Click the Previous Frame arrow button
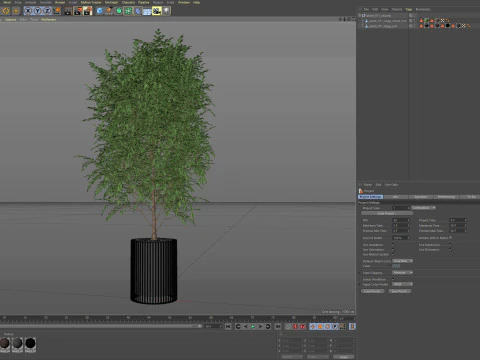Image resolution: width=480 pixels, height=360 pixels. (x=246, y=327)
